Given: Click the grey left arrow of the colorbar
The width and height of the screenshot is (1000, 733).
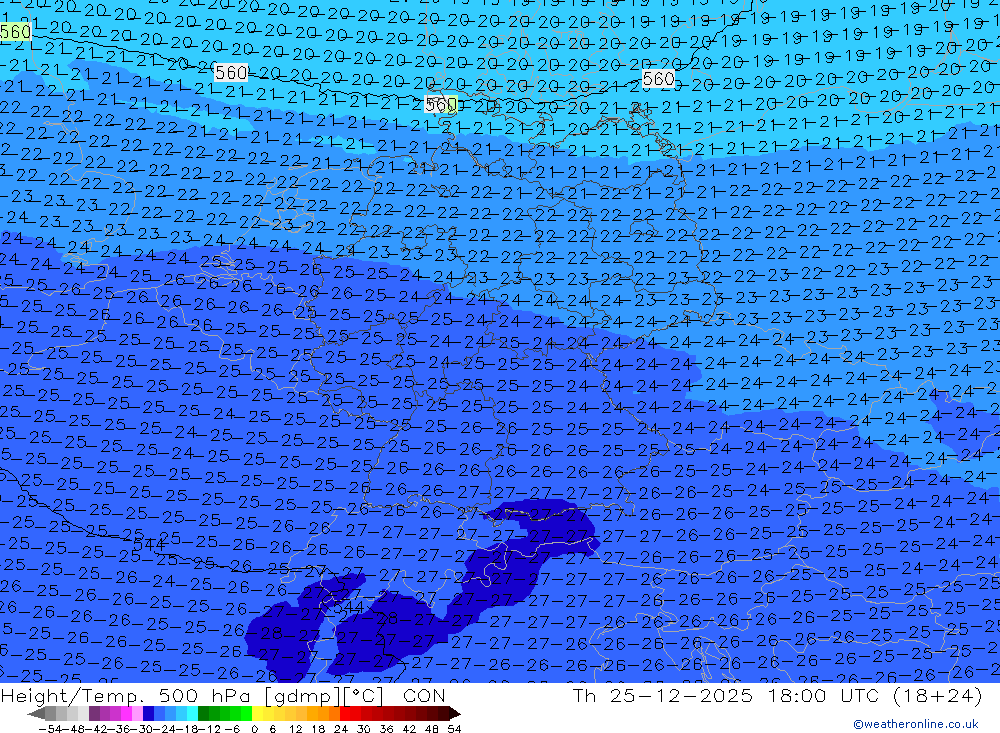Looking at the screenshot, I should tap(36, 714).
